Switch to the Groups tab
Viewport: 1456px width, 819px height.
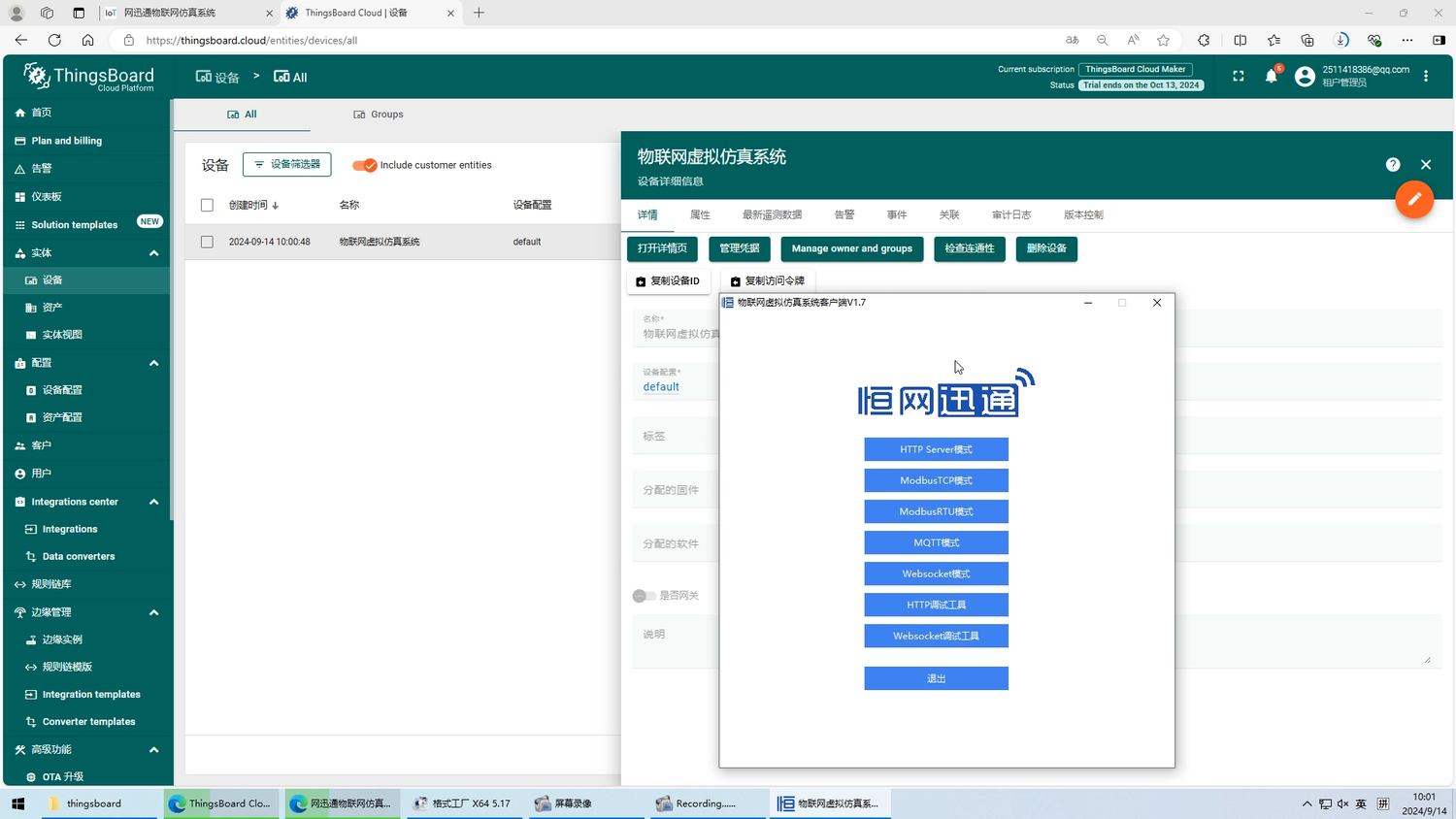tap(379, 115)
